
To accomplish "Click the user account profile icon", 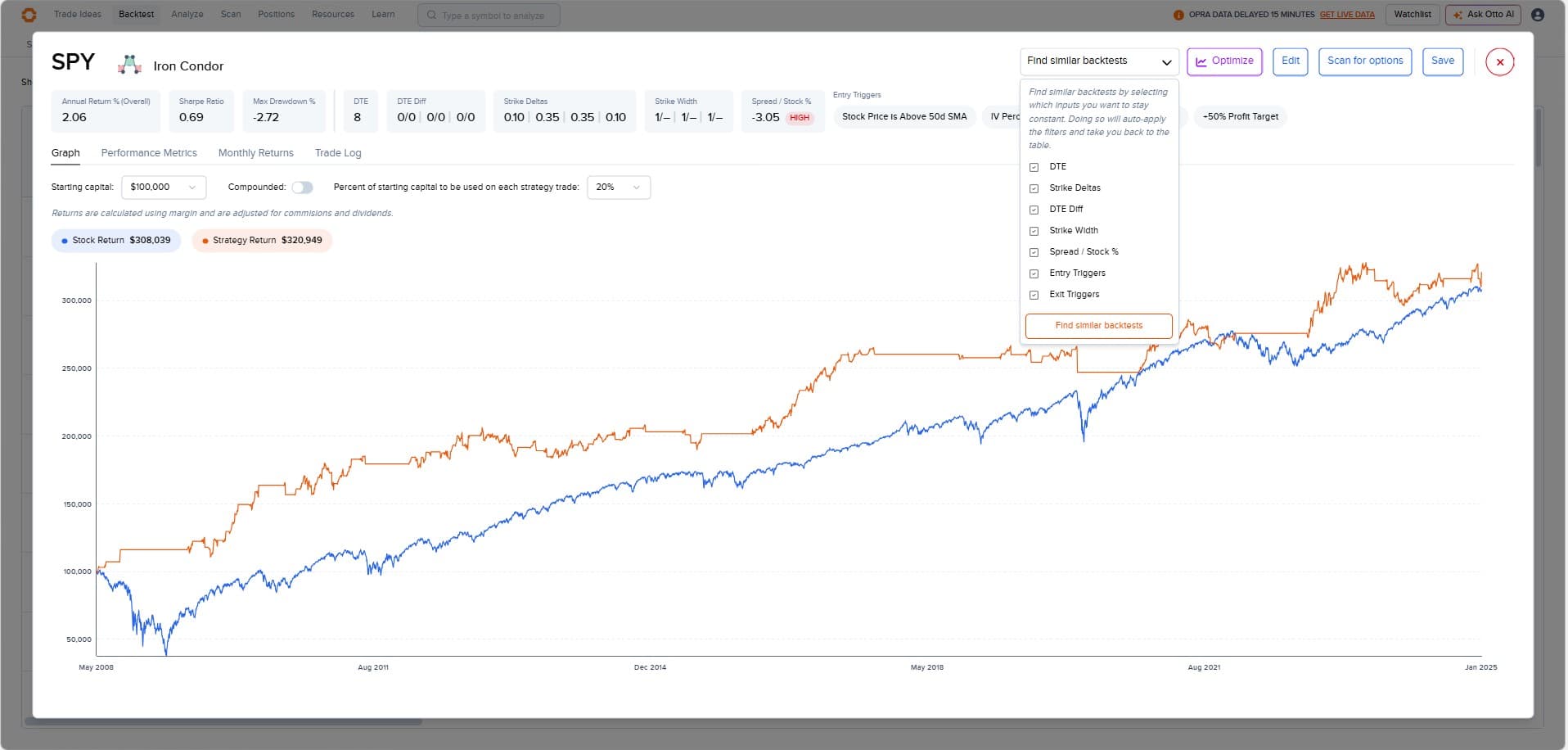I will tap(1538, 15).
